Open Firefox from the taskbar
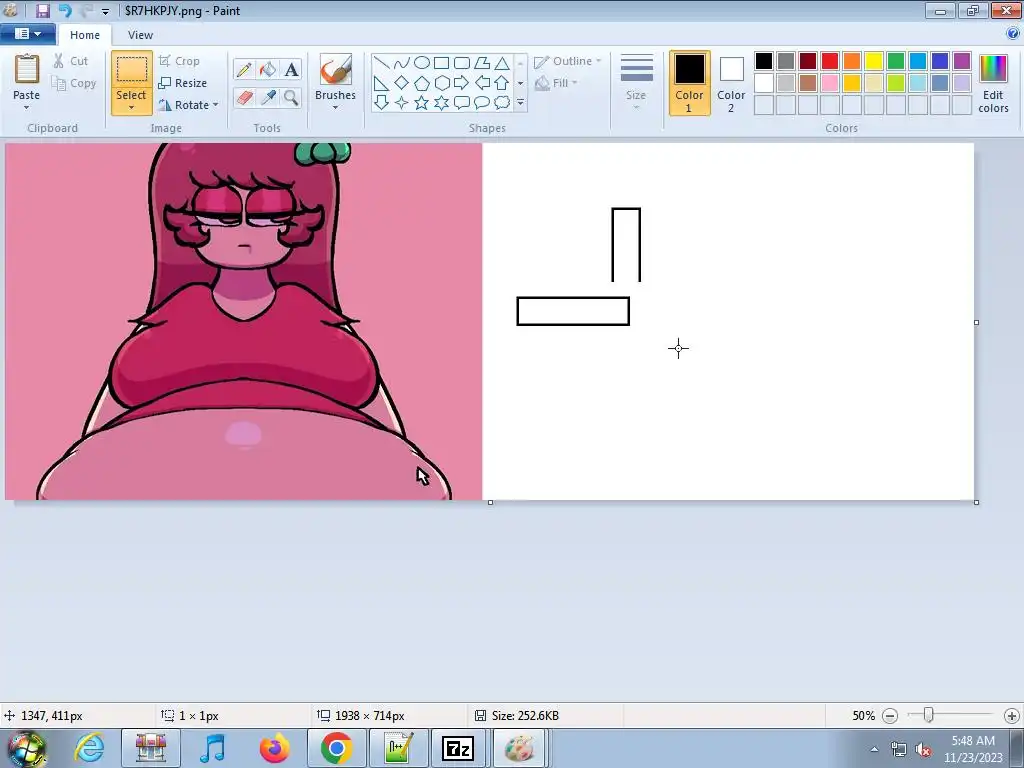1024x768 pixels. (x=274, y=748)
